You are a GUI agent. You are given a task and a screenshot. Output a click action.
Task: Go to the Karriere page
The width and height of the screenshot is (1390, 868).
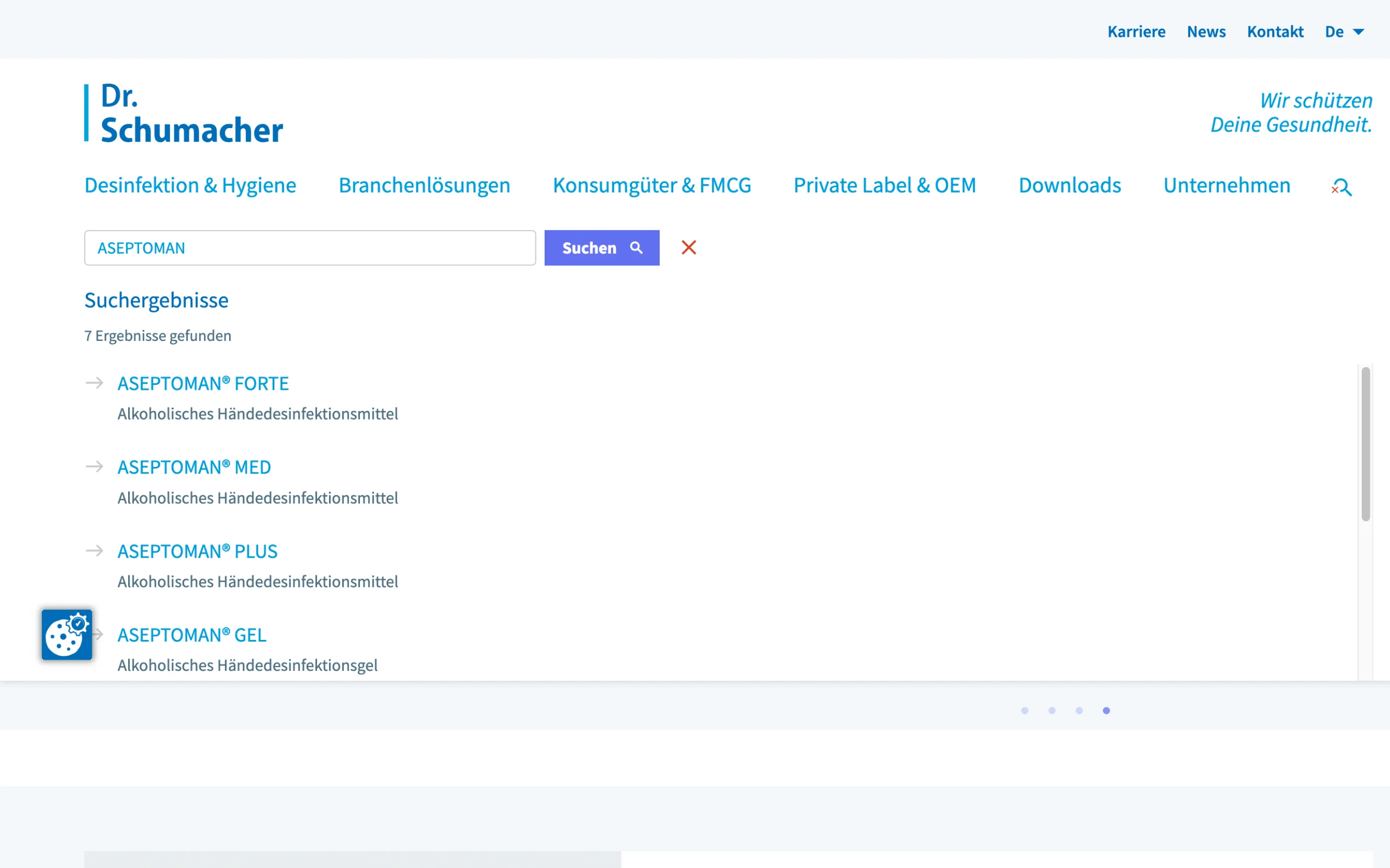(x=1136, y=31)
